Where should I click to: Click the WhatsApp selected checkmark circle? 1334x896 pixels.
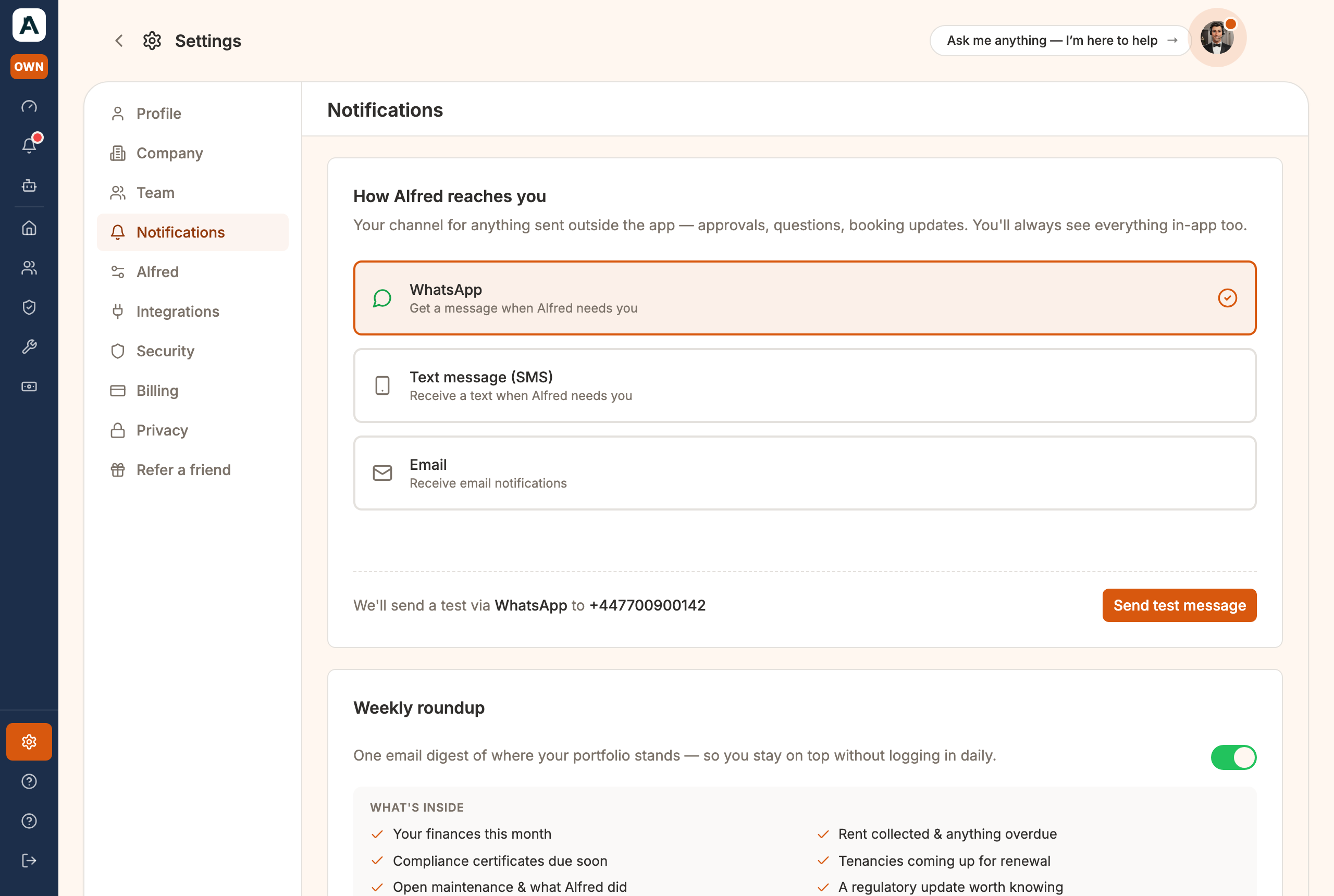[1227, 298]
